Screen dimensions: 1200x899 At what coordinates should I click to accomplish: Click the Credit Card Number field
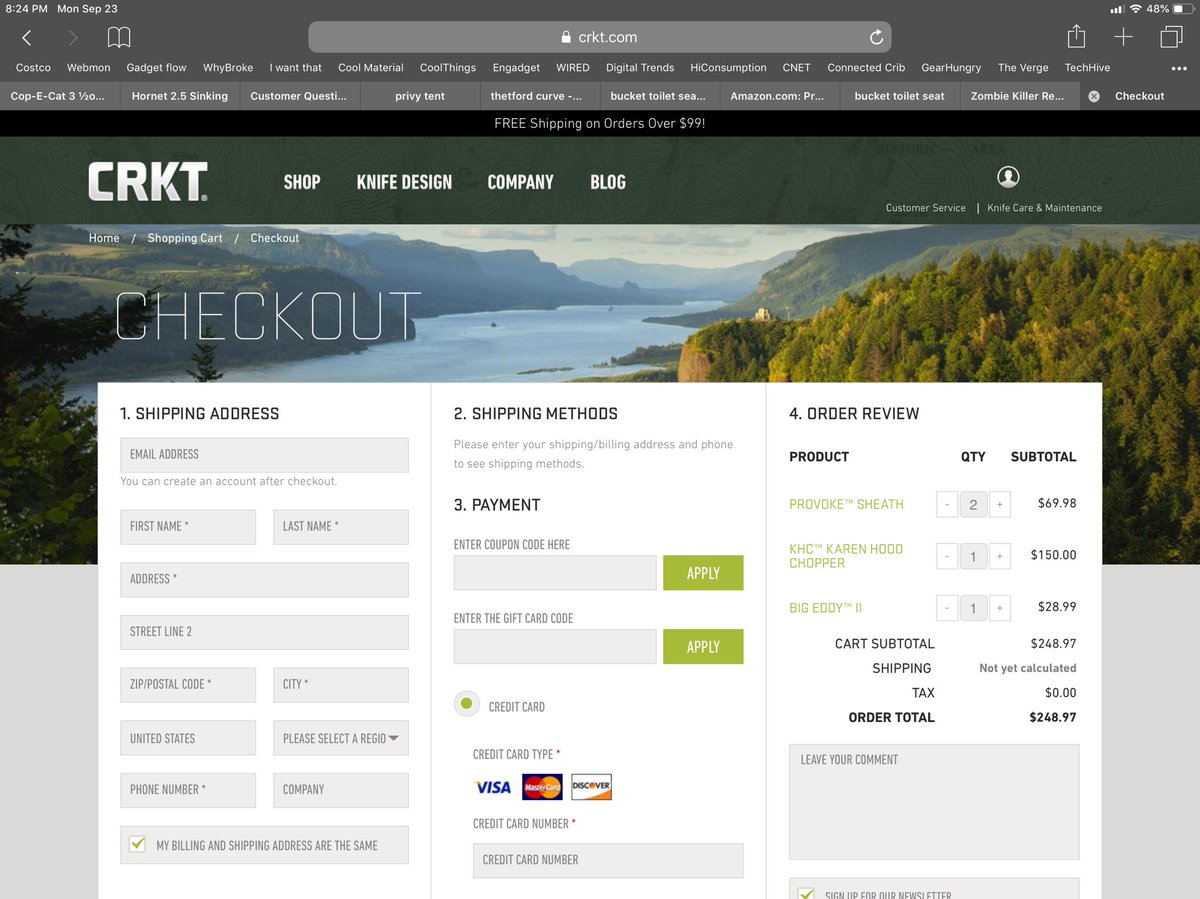pos(608,861)
